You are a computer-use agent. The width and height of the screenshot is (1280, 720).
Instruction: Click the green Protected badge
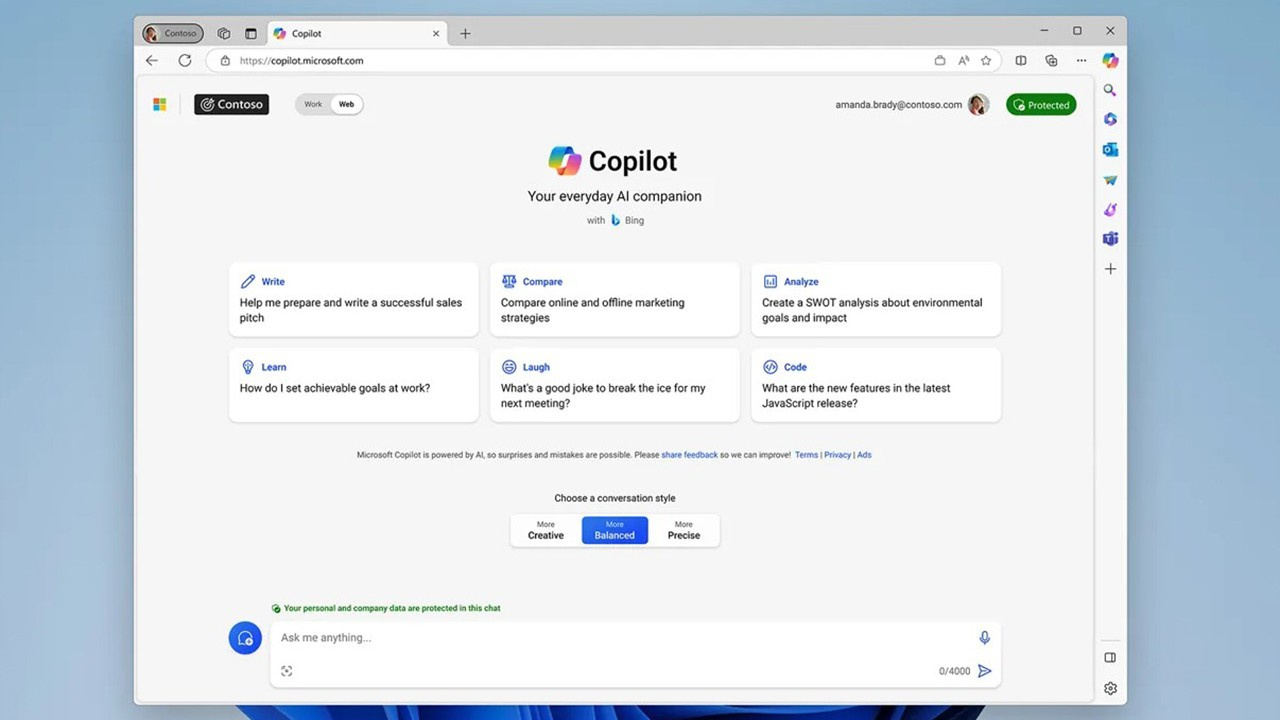(1041, 104)
